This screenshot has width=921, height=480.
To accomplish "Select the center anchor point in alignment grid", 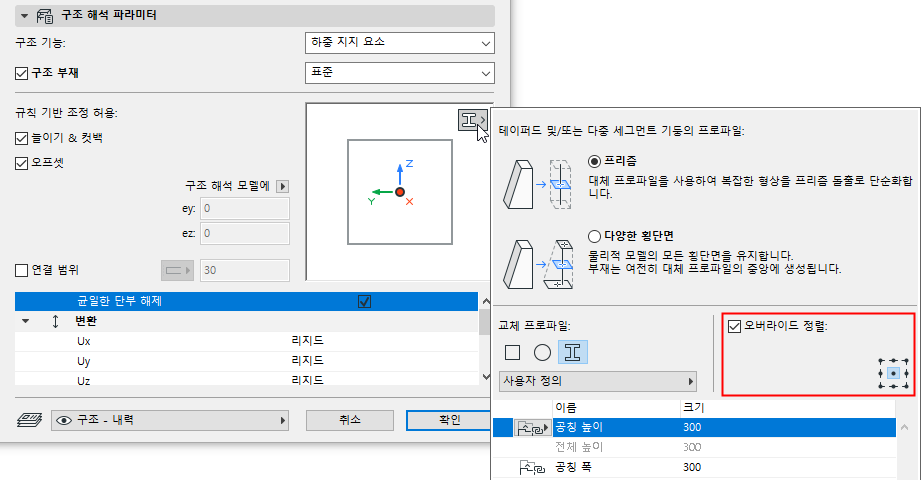I will 893,373.
